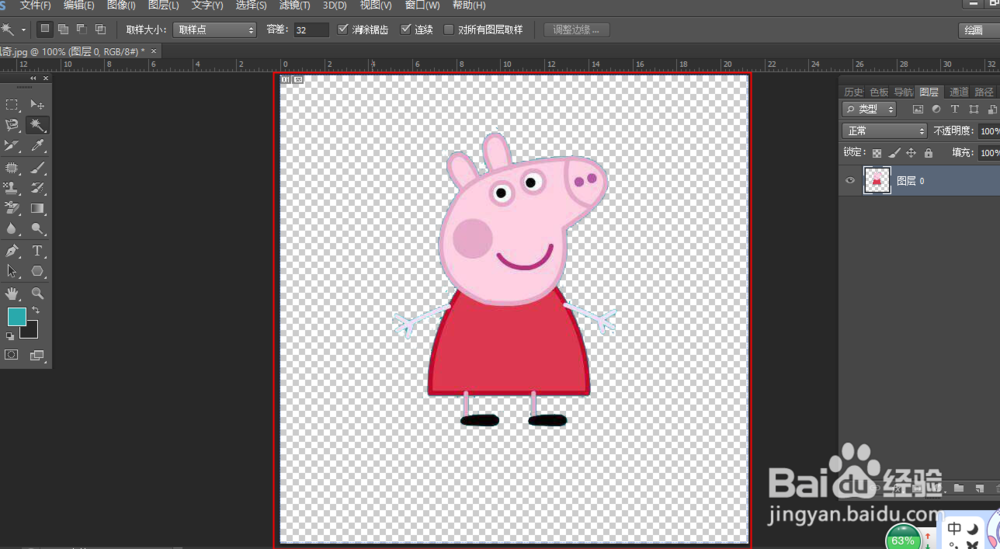Filter layers by adjustment layer type
This screenshot has width=1000, height=549.
coord(936,109)
